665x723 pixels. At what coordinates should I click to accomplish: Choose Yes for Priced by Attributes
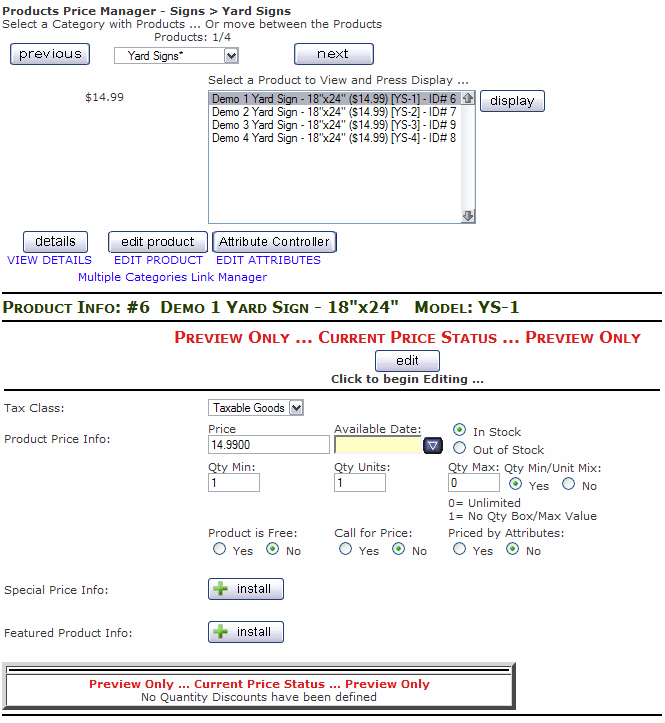pos(459,549)
